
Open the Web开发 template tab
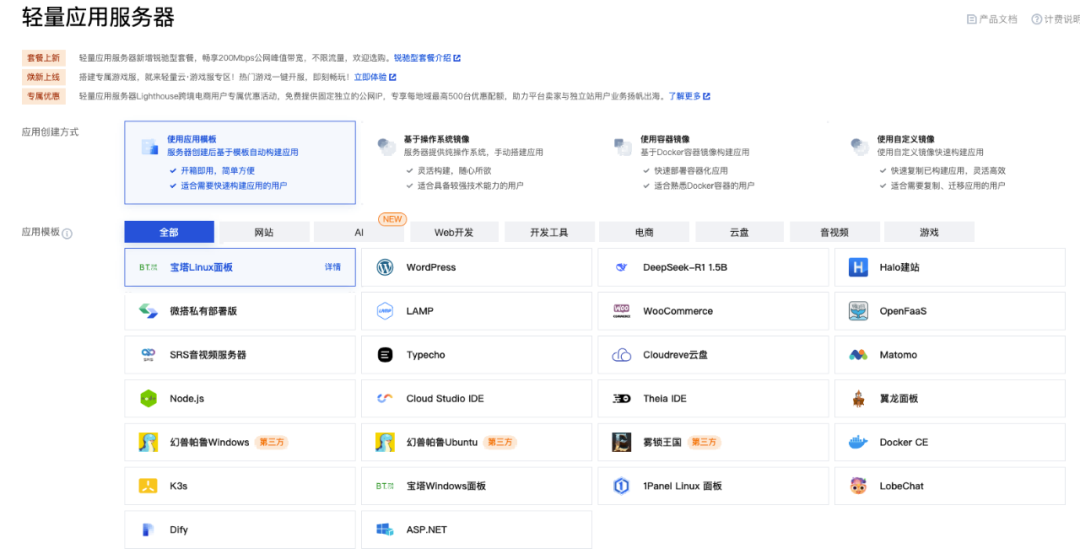tap(454, 232)
